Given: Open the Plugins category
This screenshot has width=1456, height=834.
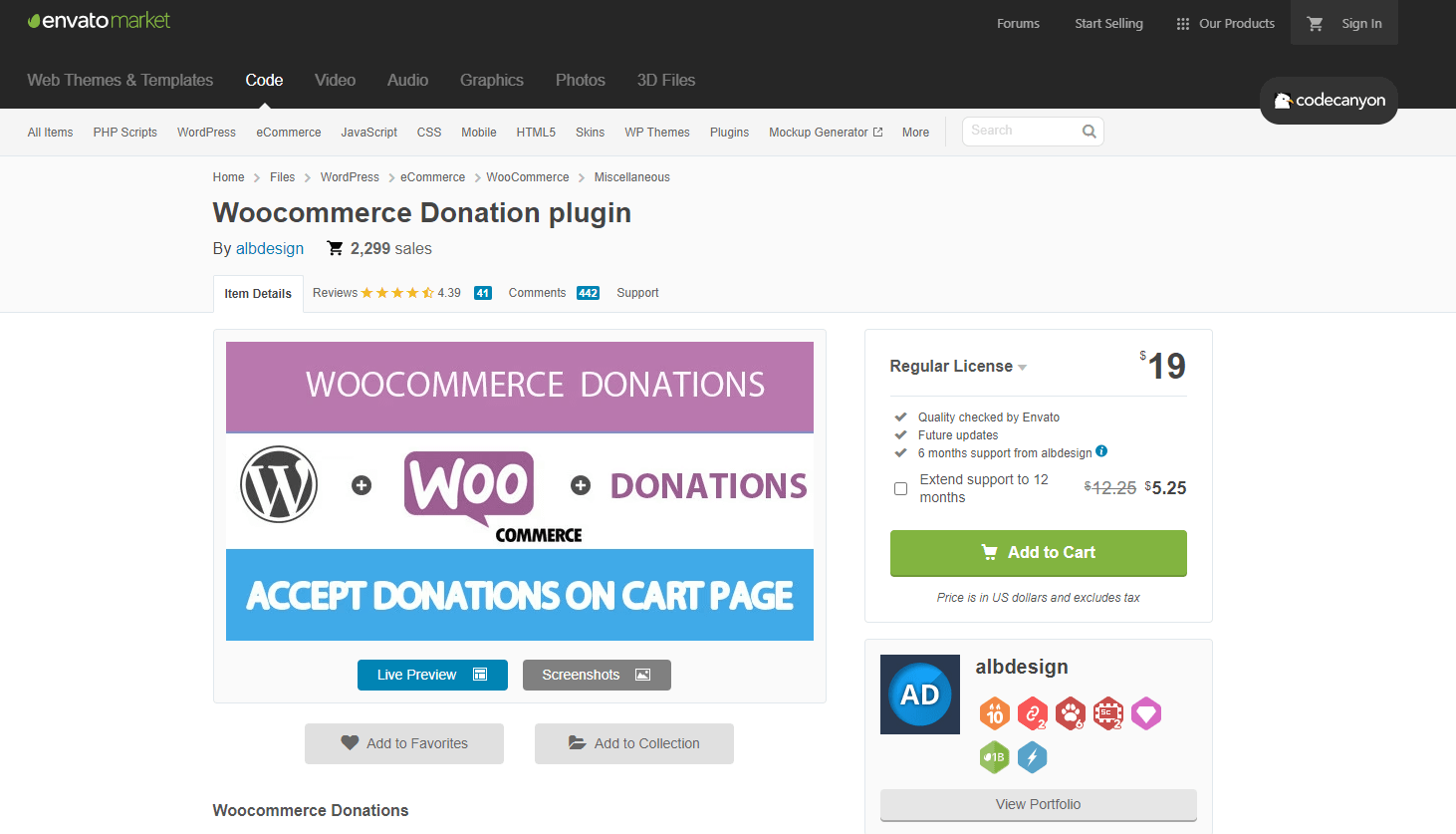Looking at the screenshot, I should click(x=729, y=133).
